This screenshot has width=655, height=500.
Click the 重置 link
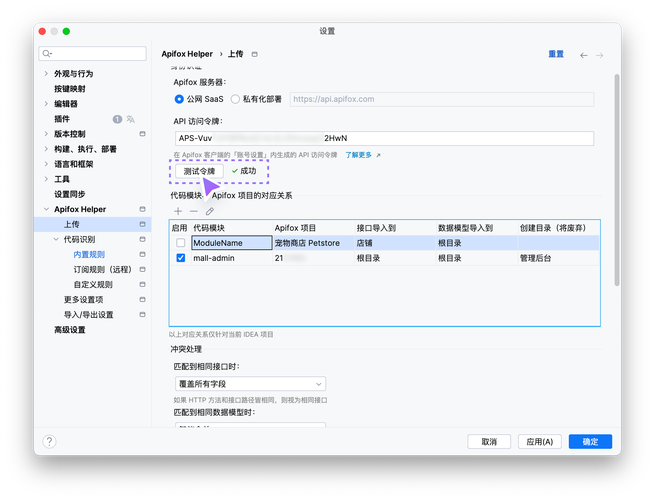556,54
